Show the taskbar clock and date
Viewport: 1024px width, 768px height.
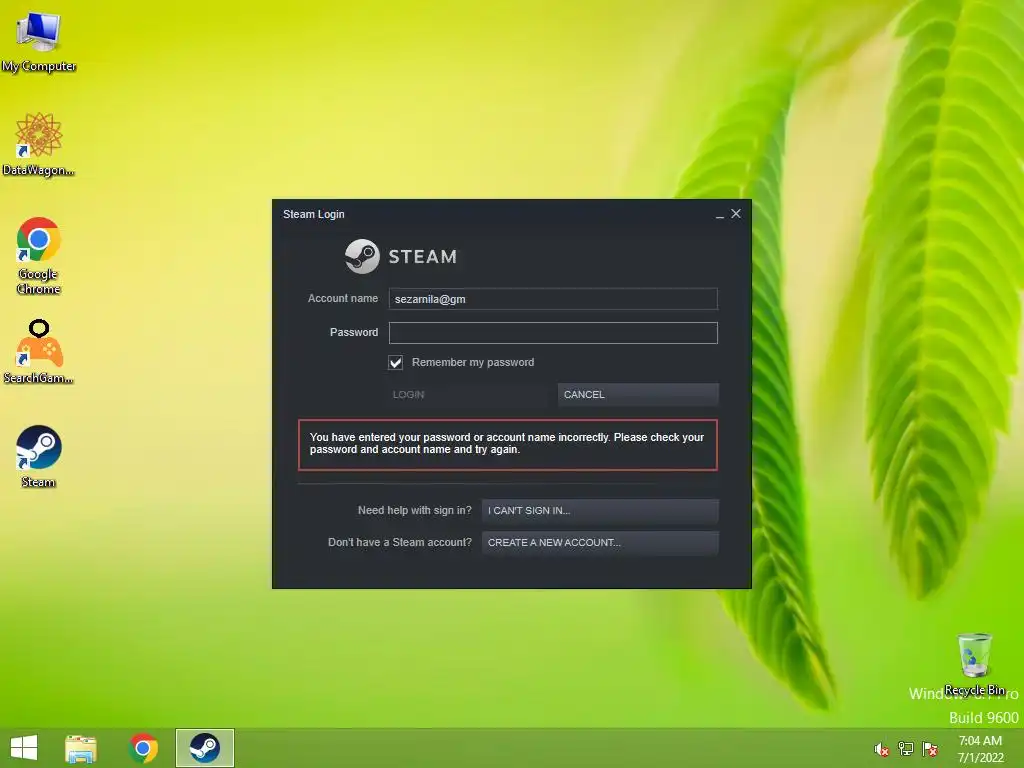pyautogui.click(x=980, y=749)
